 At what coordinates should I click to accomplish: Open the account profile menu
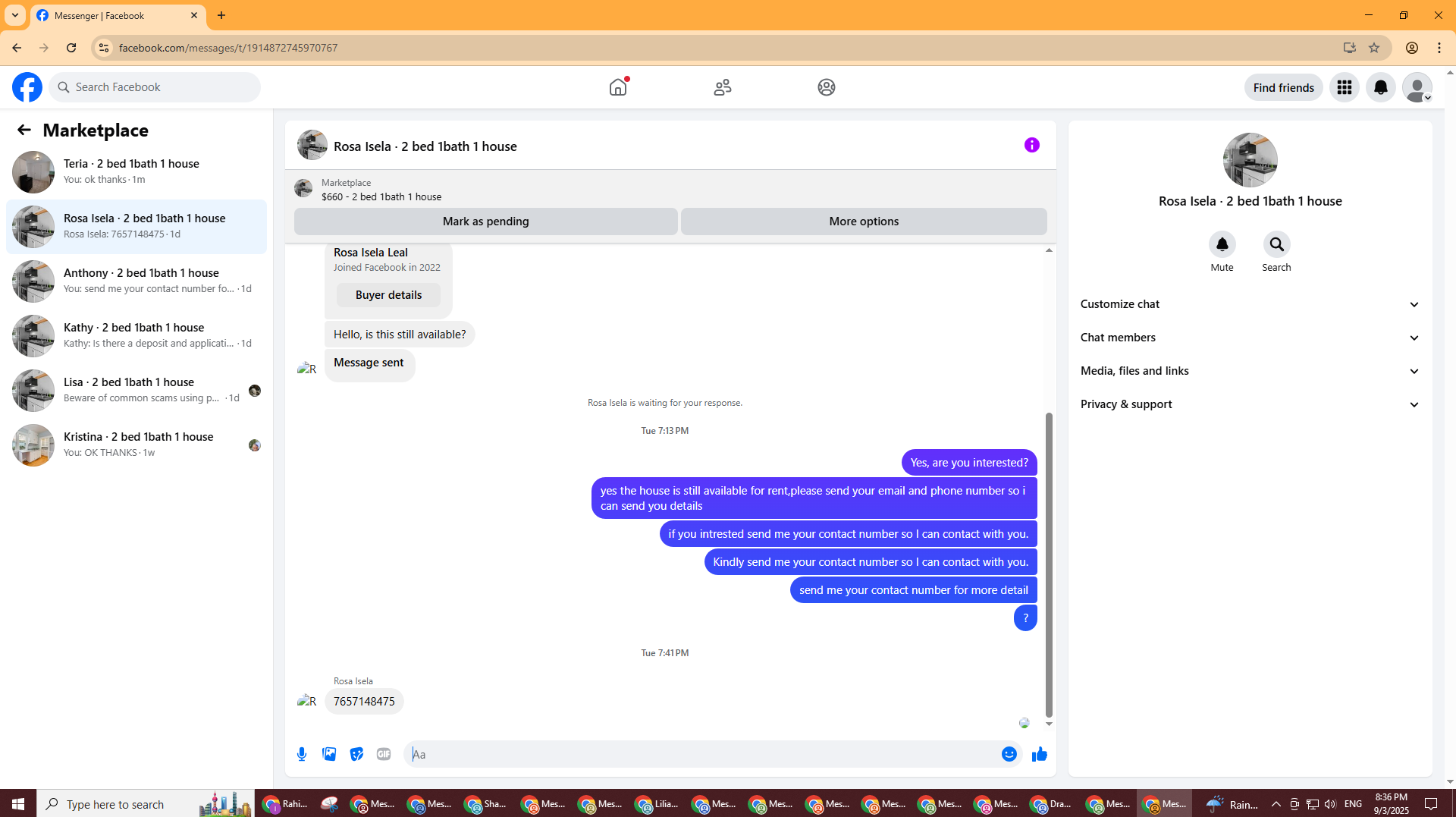1417,87
